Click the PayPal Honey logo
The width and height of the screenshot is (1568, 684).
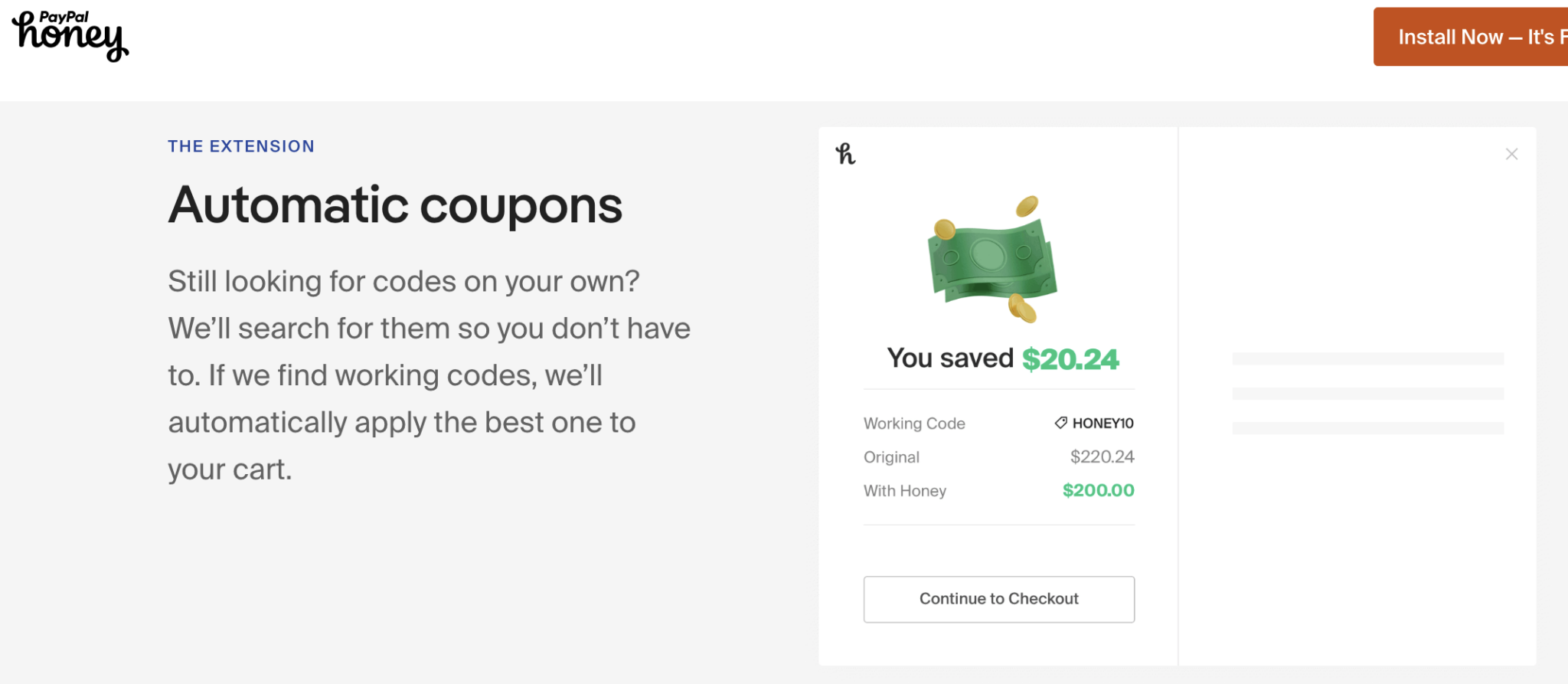(70, 37)
